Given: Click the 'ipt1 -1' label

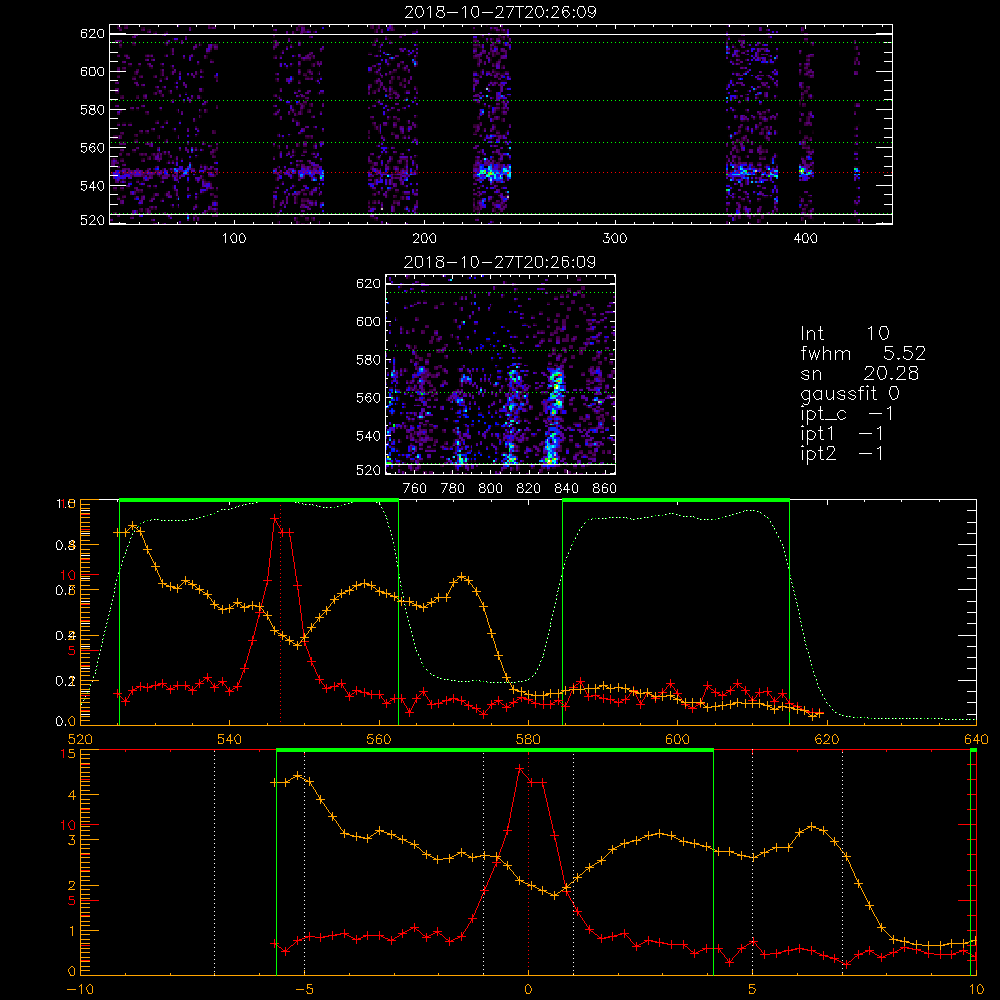Looking at the screenshot, I should (x=842, y=434).
